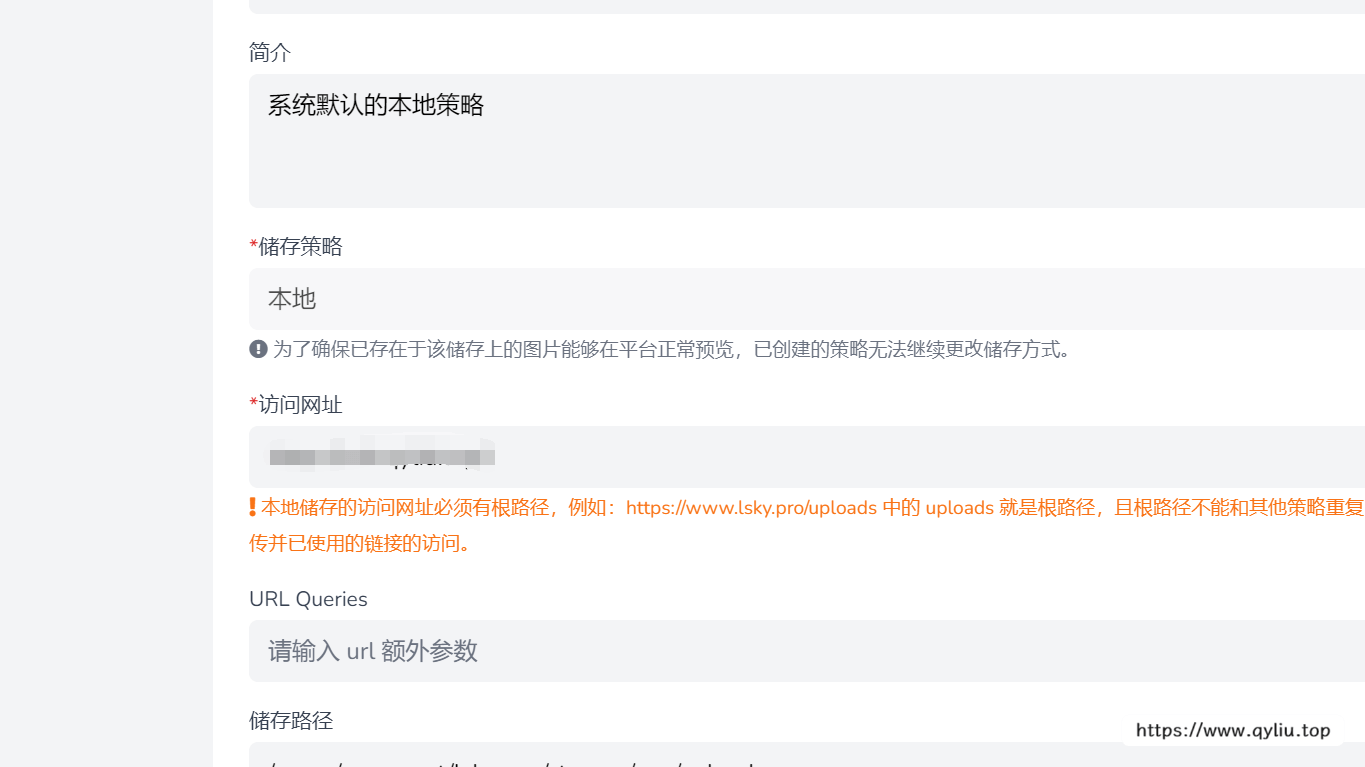Click the https://www.qyliu.top watermark link
Screen dimensions: 1365x767
[x=1233, y=730]
